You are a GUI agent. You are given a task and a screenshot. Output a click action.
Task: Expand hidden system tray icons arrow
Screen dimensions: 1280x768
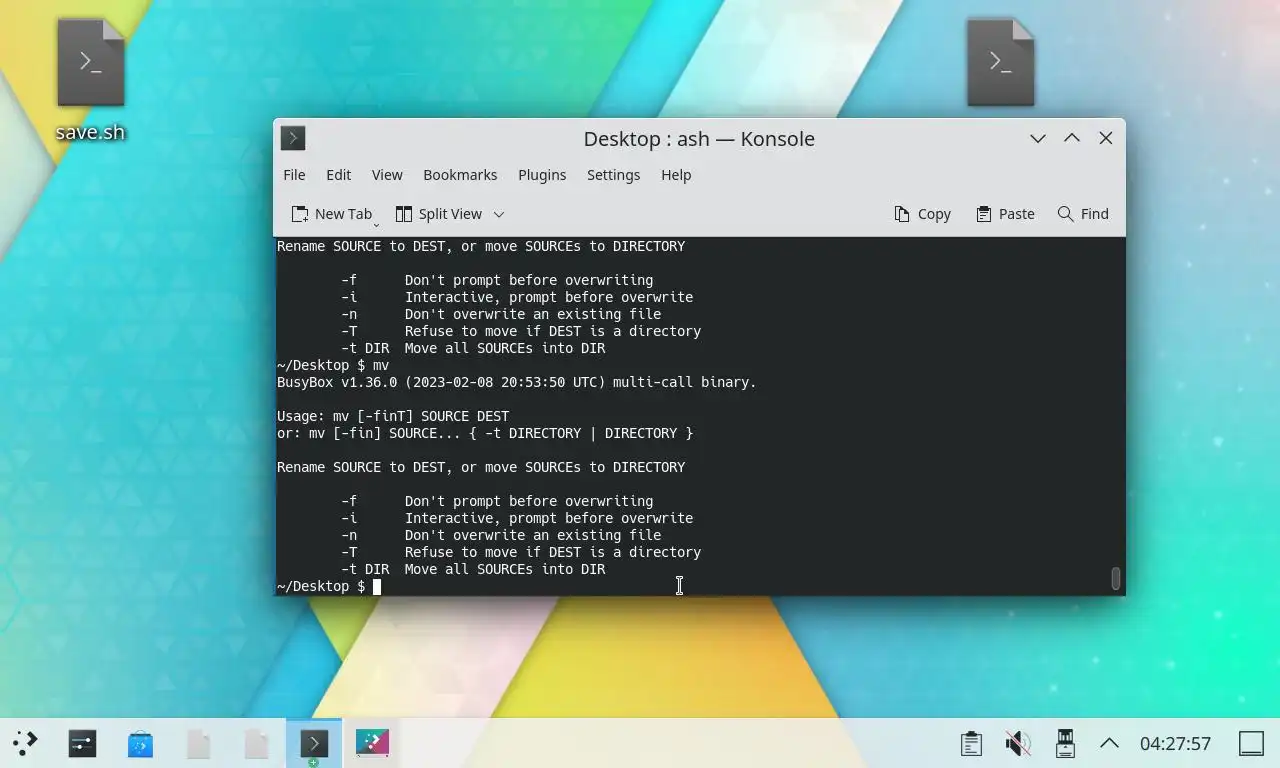[x=1109, y=743]
